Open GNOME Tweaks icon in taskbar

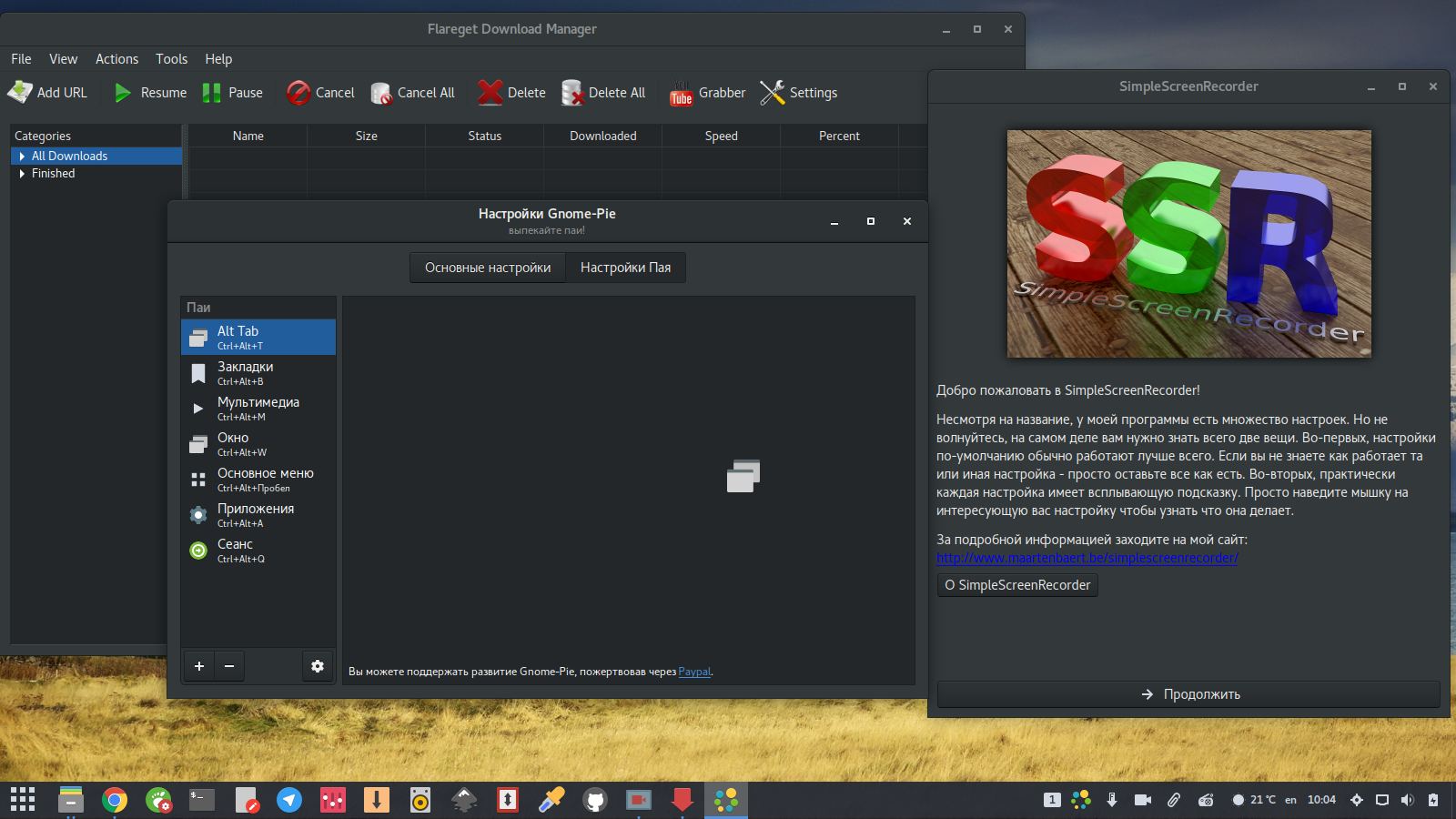[158, 800]
